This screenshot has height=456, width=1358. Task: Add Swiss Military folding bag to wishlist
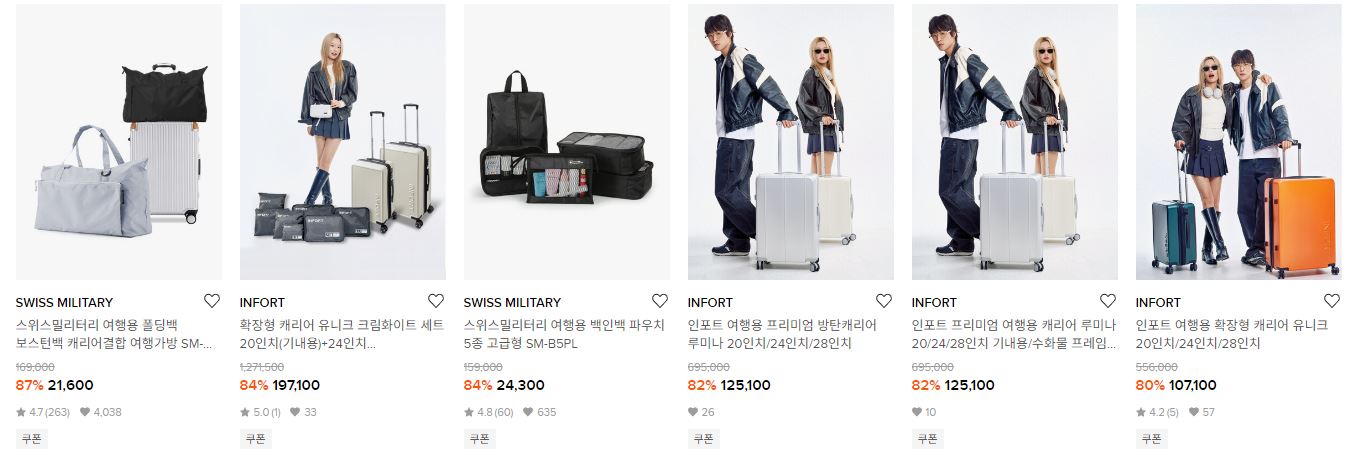pos(212,301)
